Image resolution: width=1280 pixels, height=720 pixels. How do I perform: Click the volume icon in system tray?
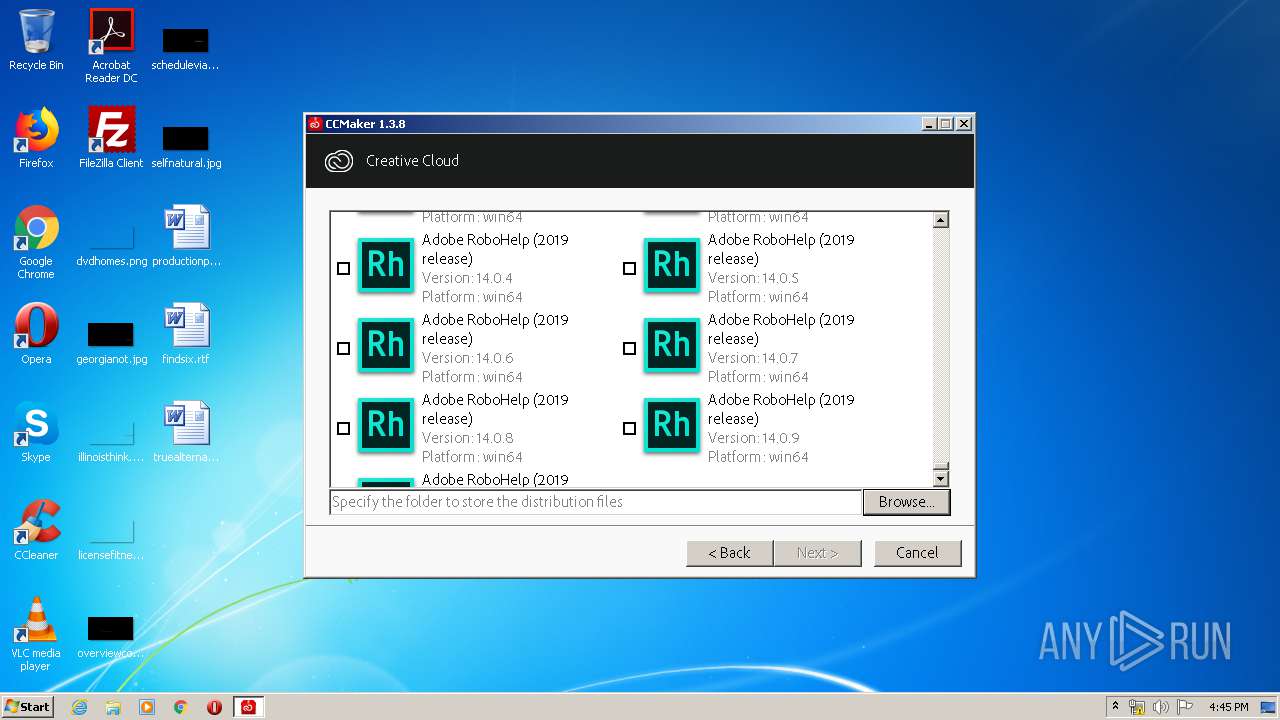[x=1160, y=707]
